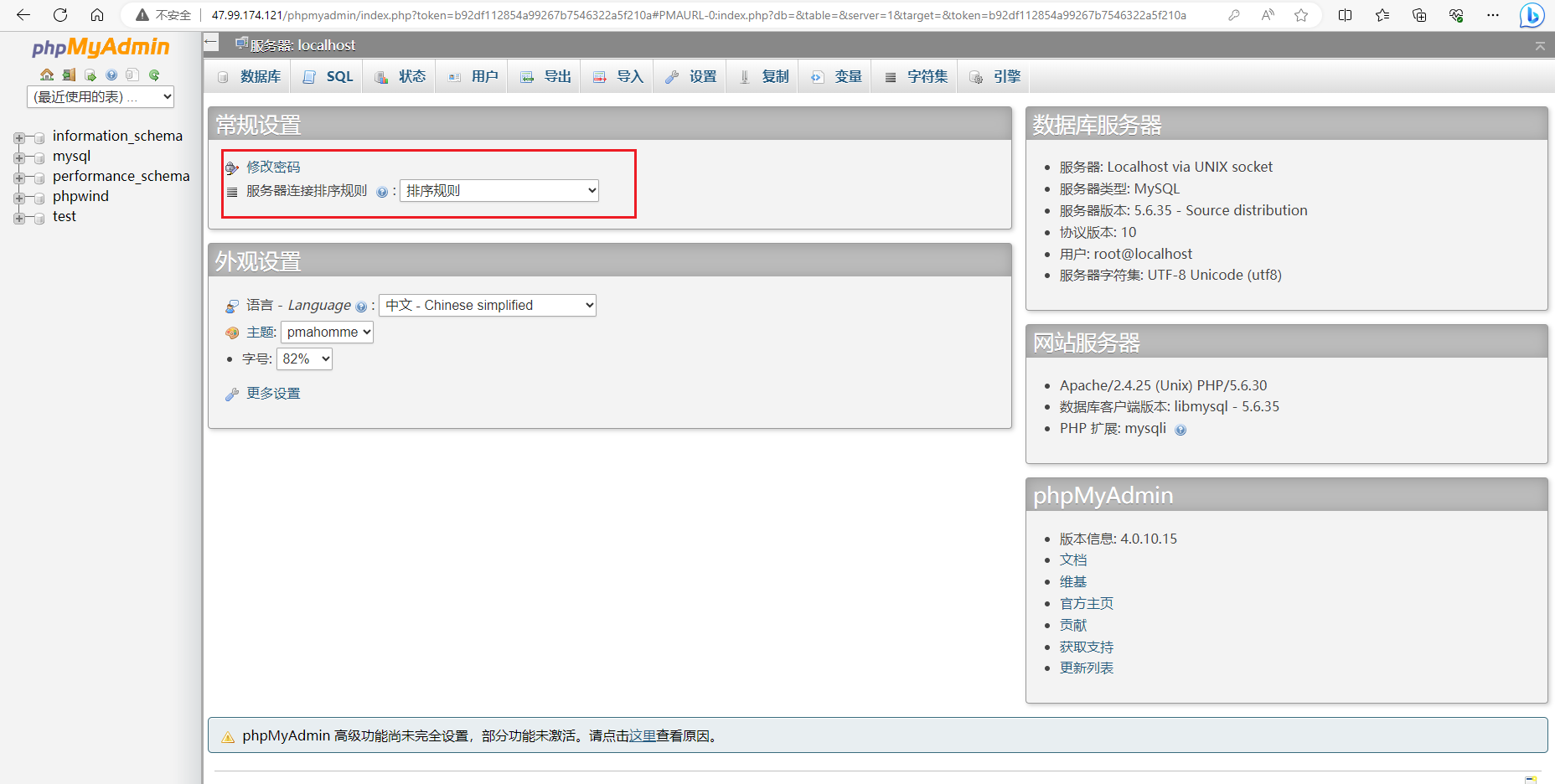Screen dimensions: 1555x784
Task: Open the SQL tab
Action: pos(328,77)
